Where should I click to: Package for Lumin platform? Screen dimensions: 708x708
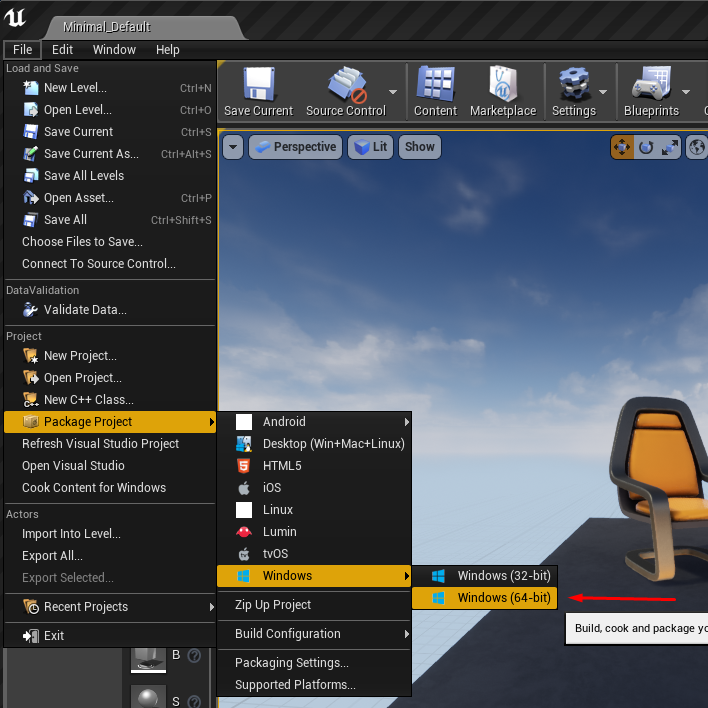(x=314, y=531)
